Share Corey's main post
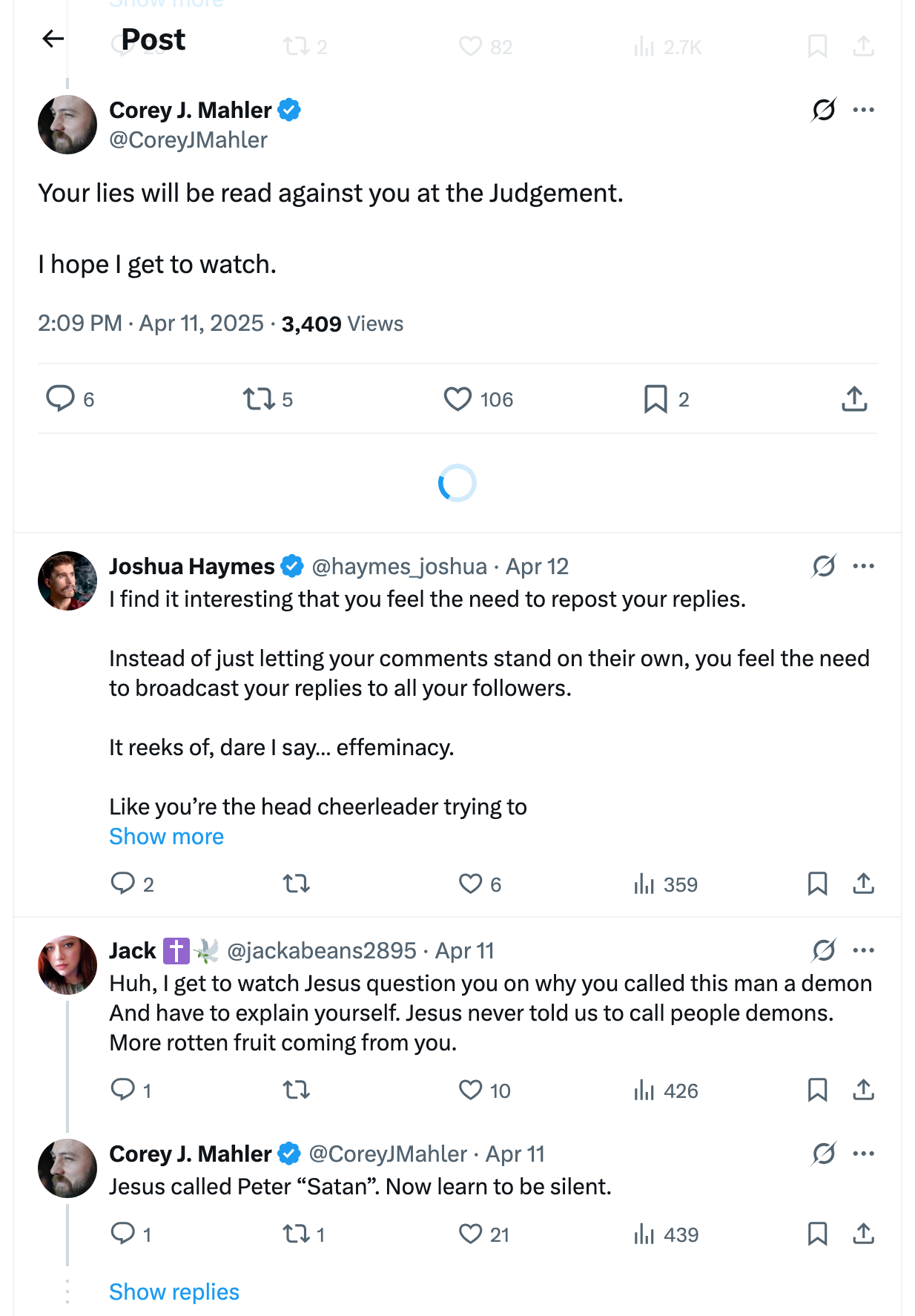 (854, 398)
